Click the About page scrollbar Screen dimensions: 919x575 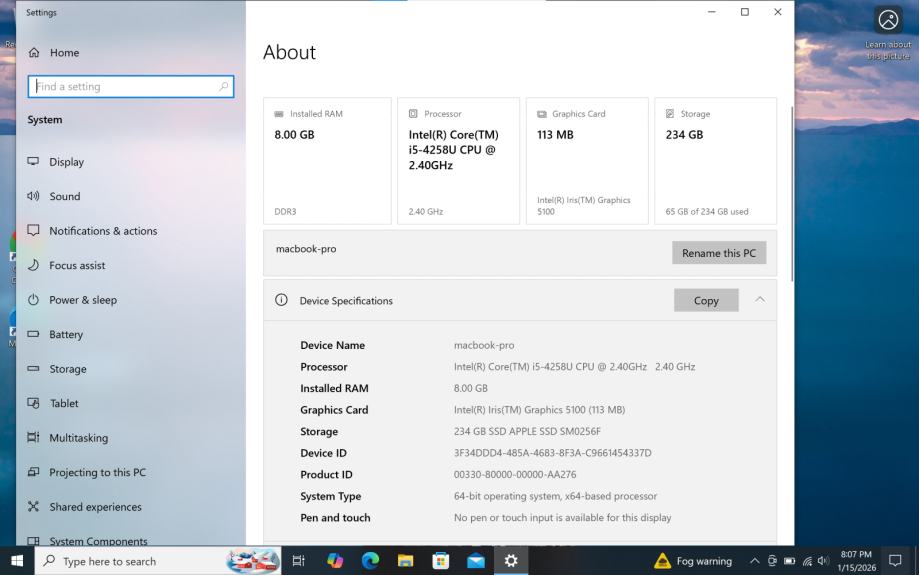coord(791,193)
